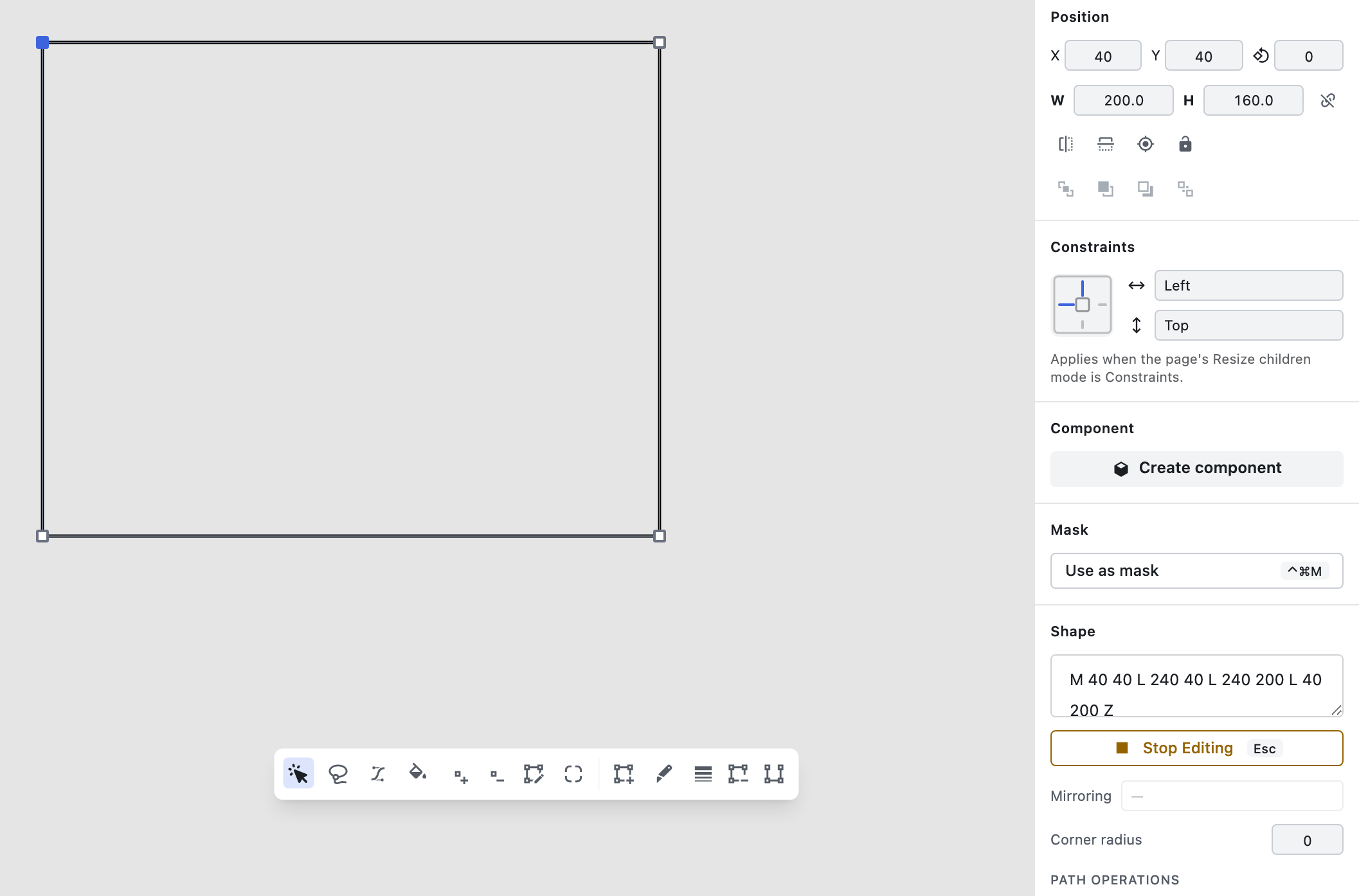This screenshot has height=896, width=1359.
Task: Click the add-node path icon
Action: [x=624, y=773]
